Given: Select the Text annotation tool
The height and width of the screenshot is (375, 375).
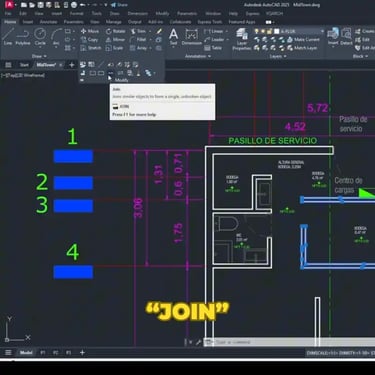Looking at the screenshot, I should click(173, 36).
